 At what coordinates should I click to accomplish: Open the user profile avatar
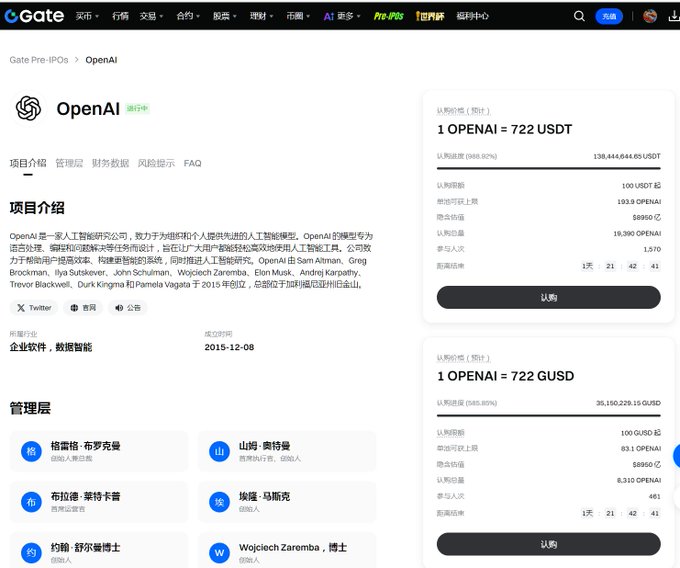(x=650, y=16)
